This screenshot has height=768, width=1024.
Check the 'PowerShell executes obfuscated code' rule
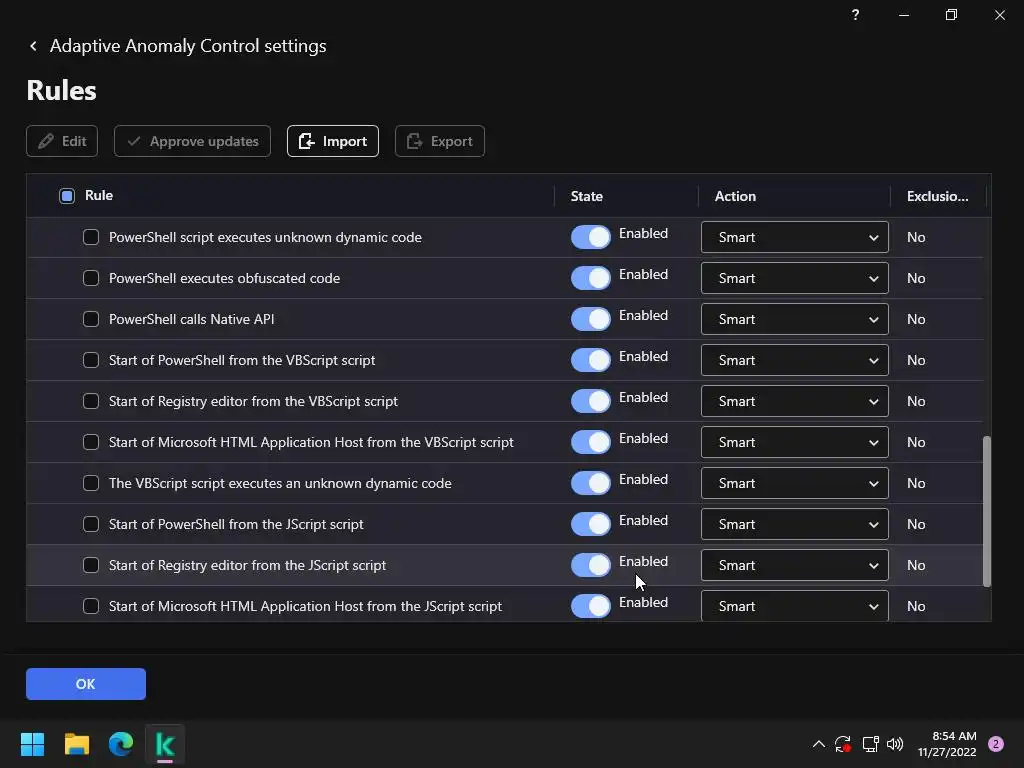(91, 278)
